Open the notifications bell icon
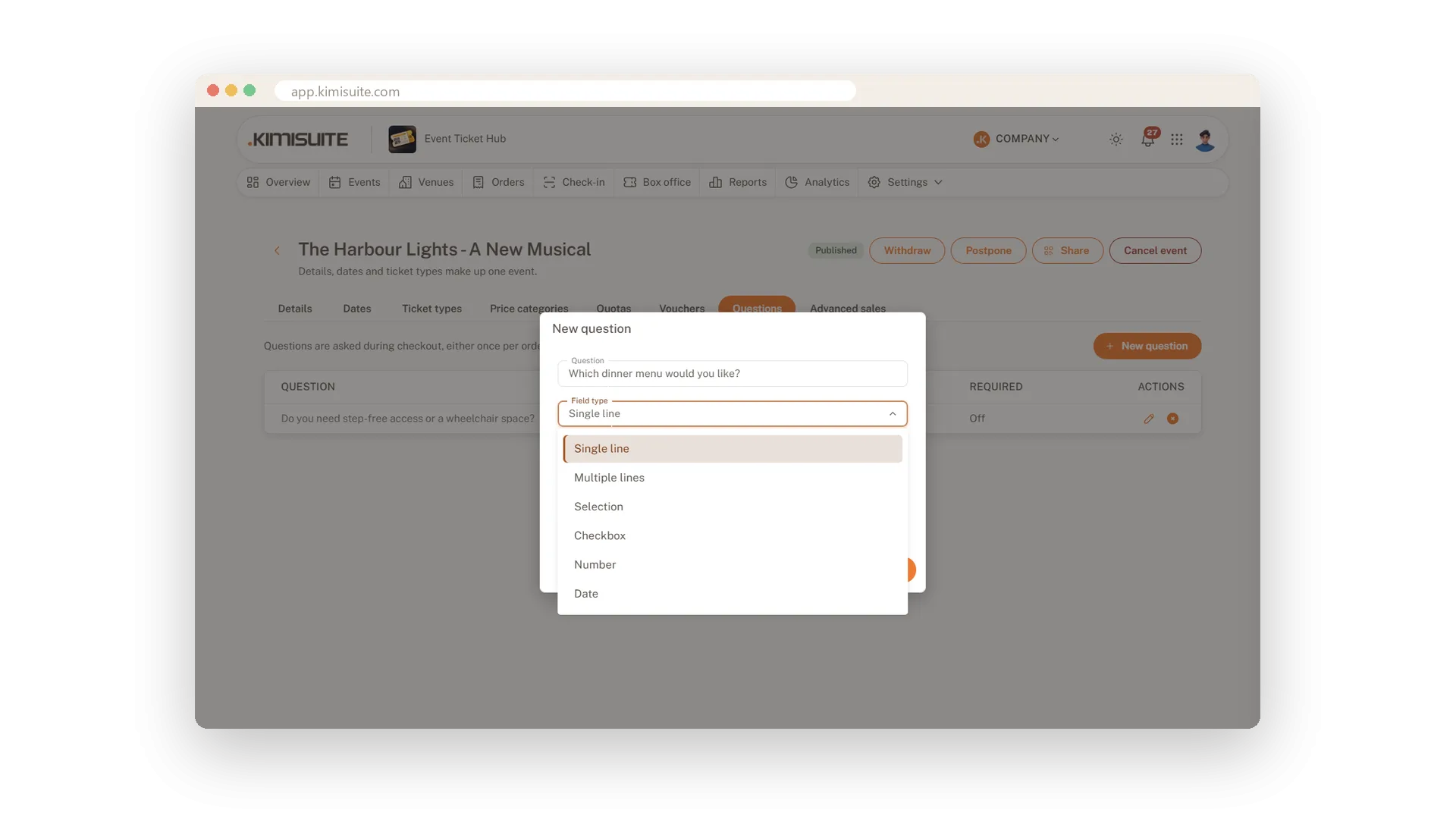Image resolution: width=1456 pixels, height=819 pixels. coord(1148,140)
